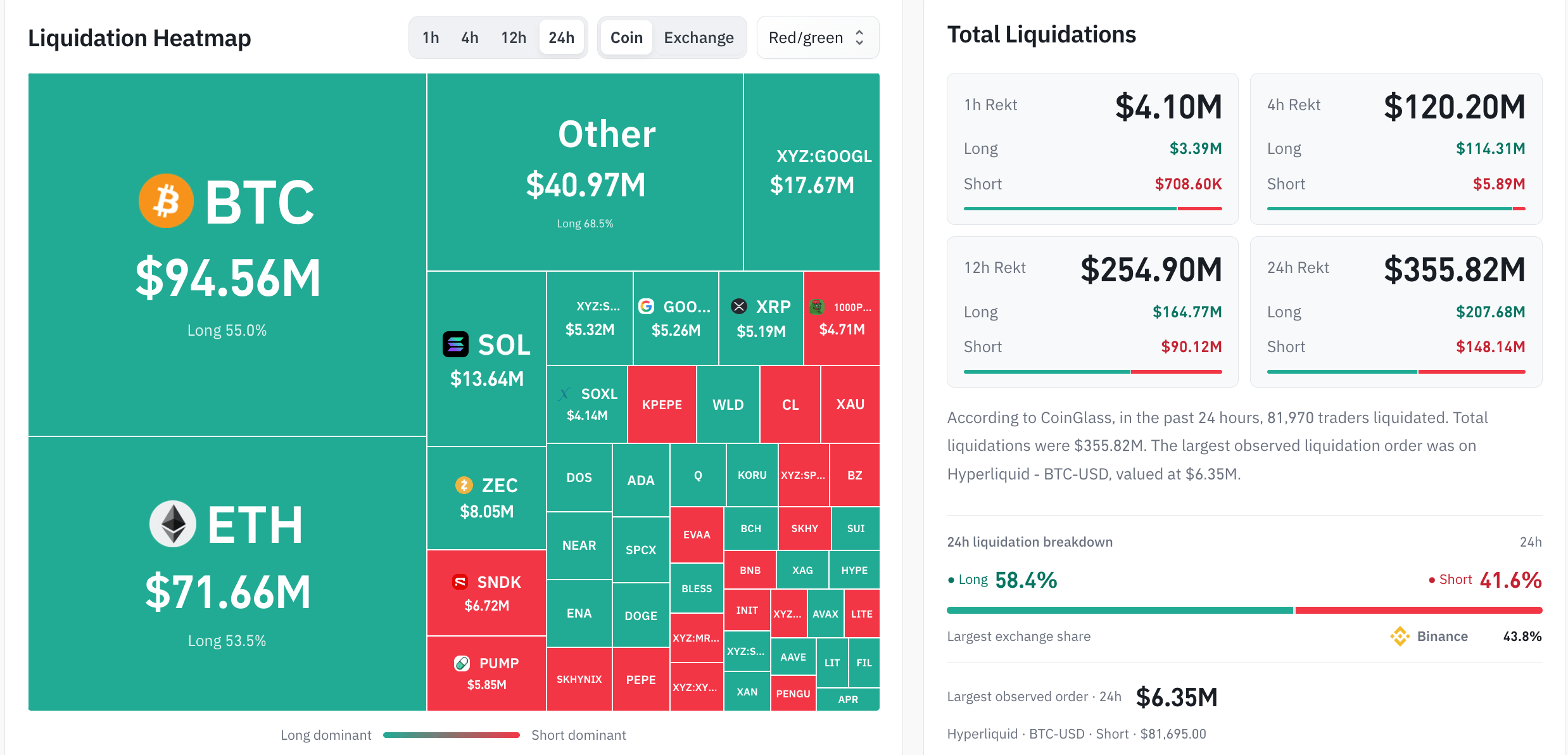1568x755 pixels.
Task: Click the Google logo in the GOO tile
Action: point(646,307)
